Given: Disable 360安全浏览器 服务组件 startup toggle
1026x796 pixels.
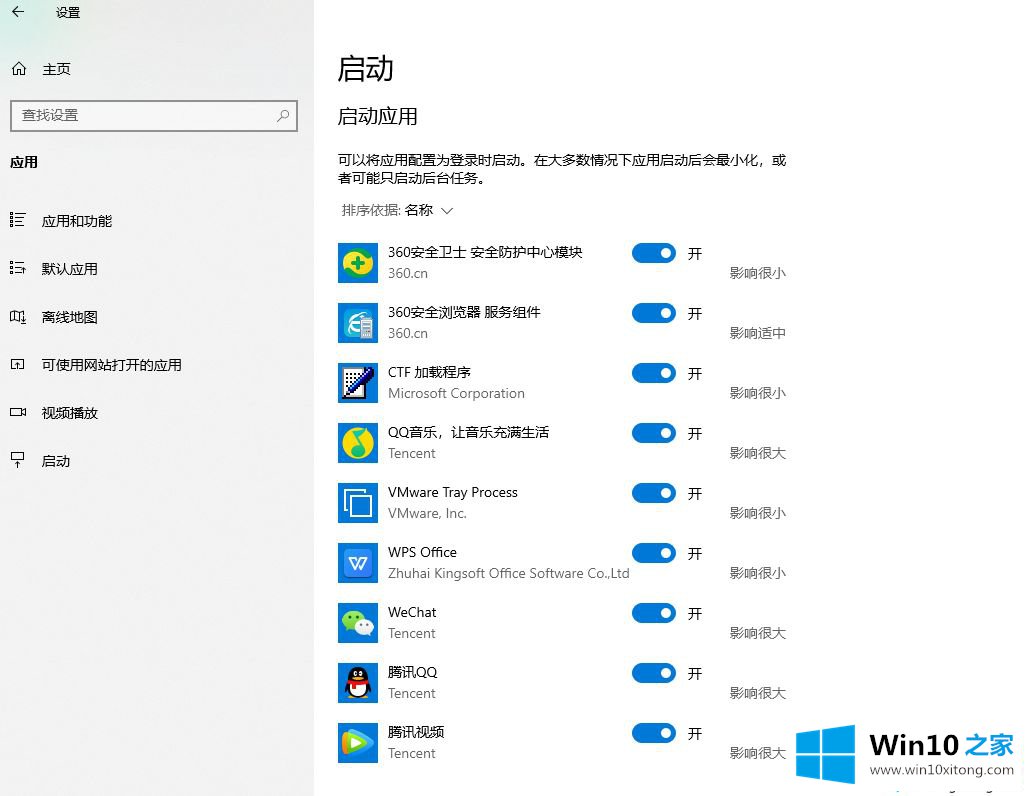Looking at the screenshot, I should (654, 313).
